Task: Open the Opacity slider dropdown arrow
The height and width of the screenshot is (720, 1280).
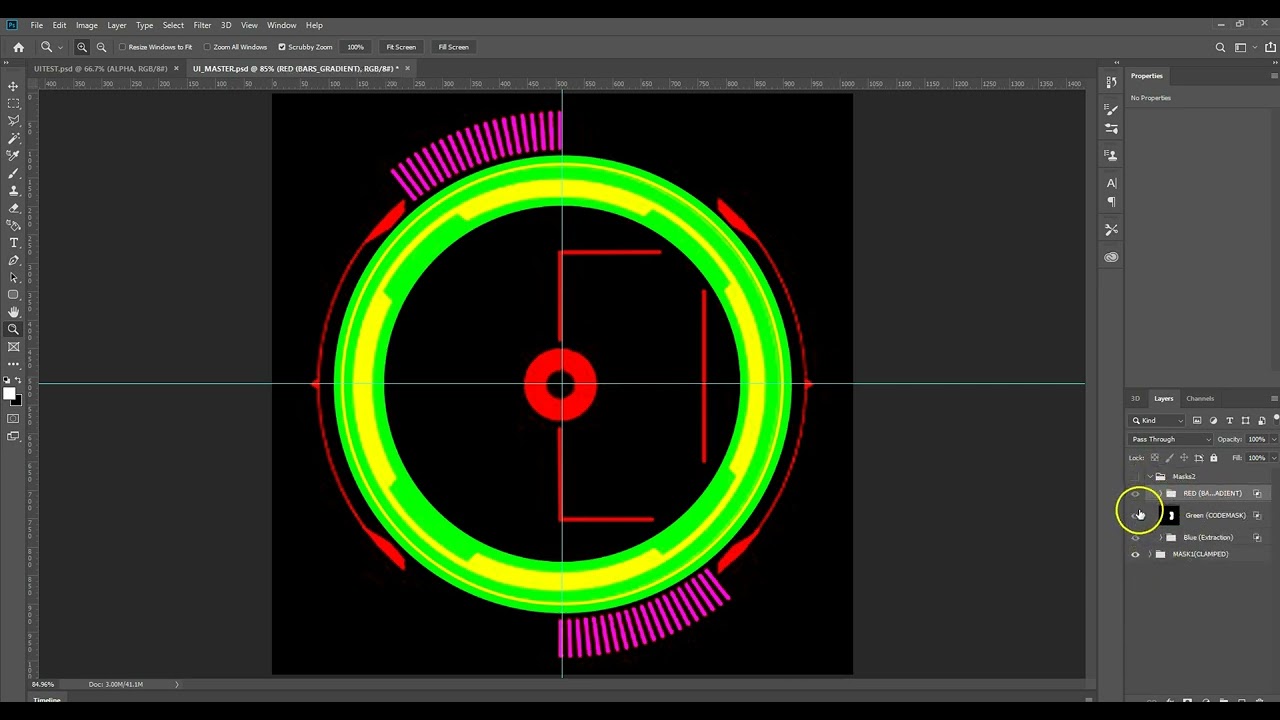Action: [x=1273, y=440]
